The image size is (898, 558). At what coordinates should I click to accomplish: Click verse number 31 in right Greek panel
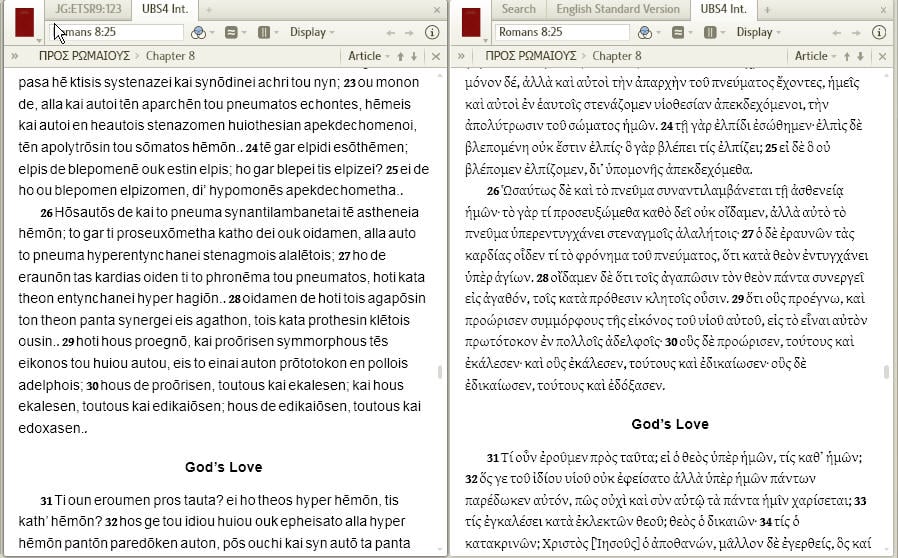click(x=493, y=458)
